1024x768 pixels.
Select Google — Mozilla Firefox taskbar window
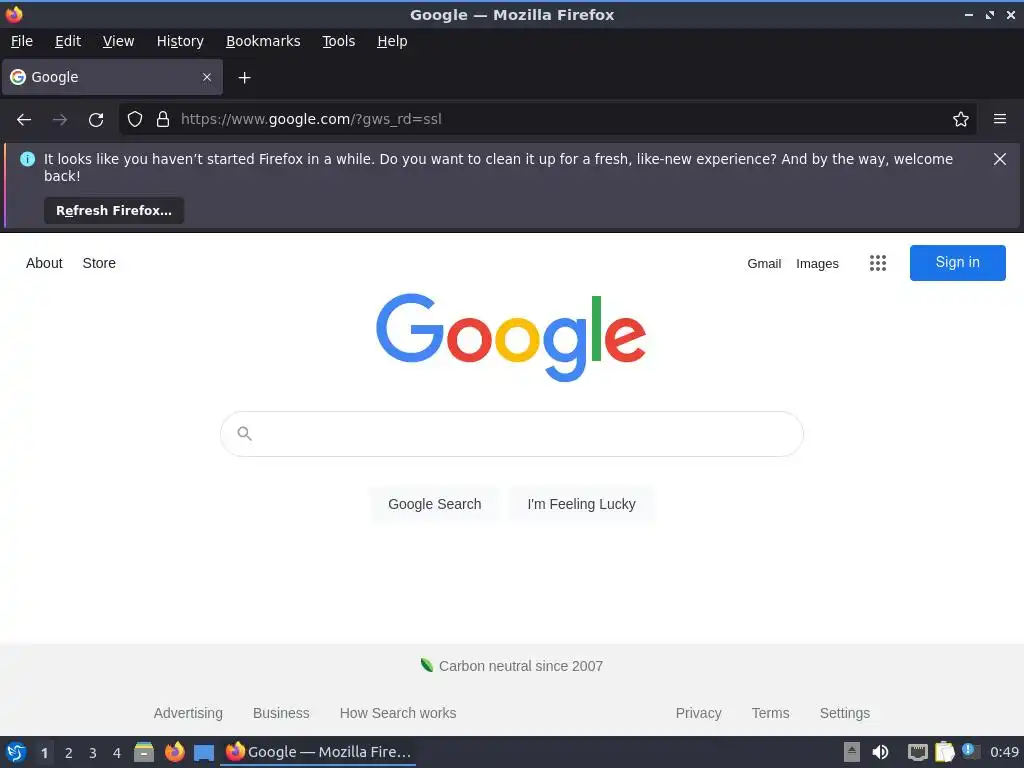[x=318, y=752]
